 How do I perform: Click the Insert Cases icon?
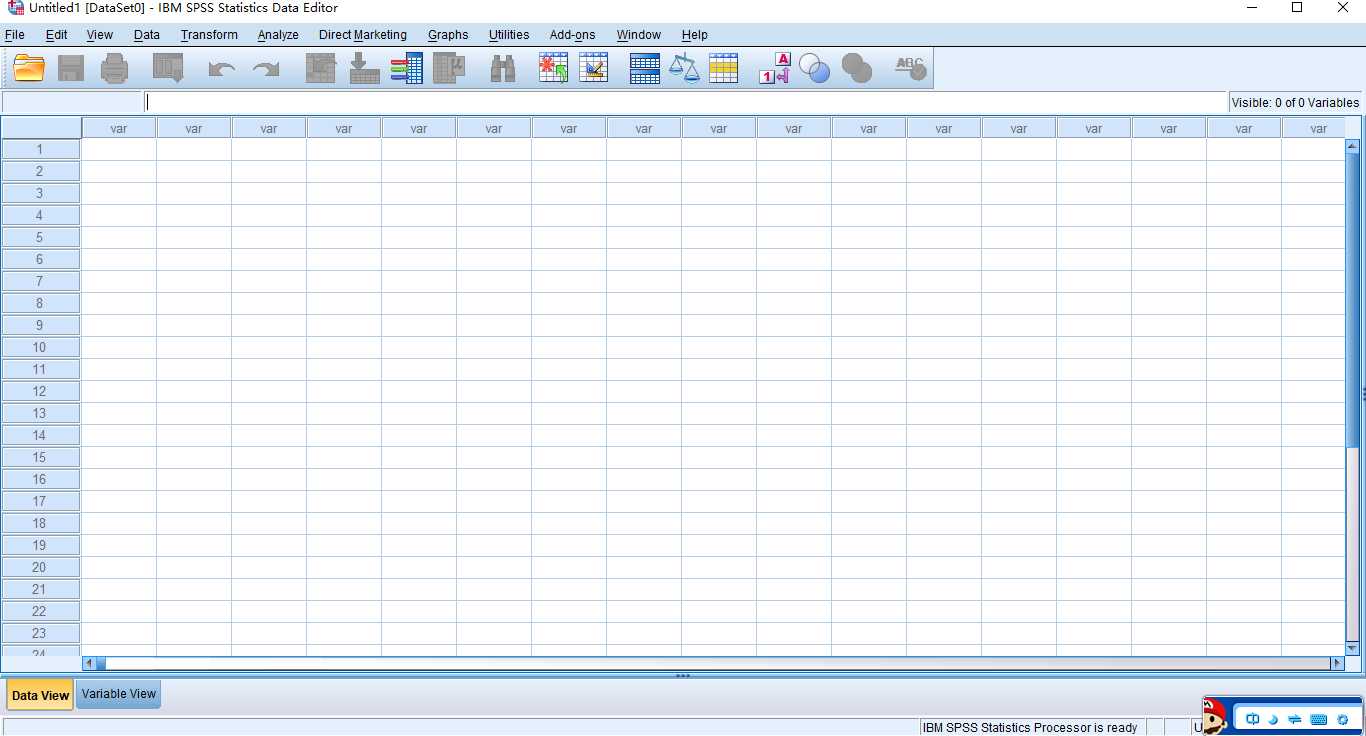click(x=553, y=68)
